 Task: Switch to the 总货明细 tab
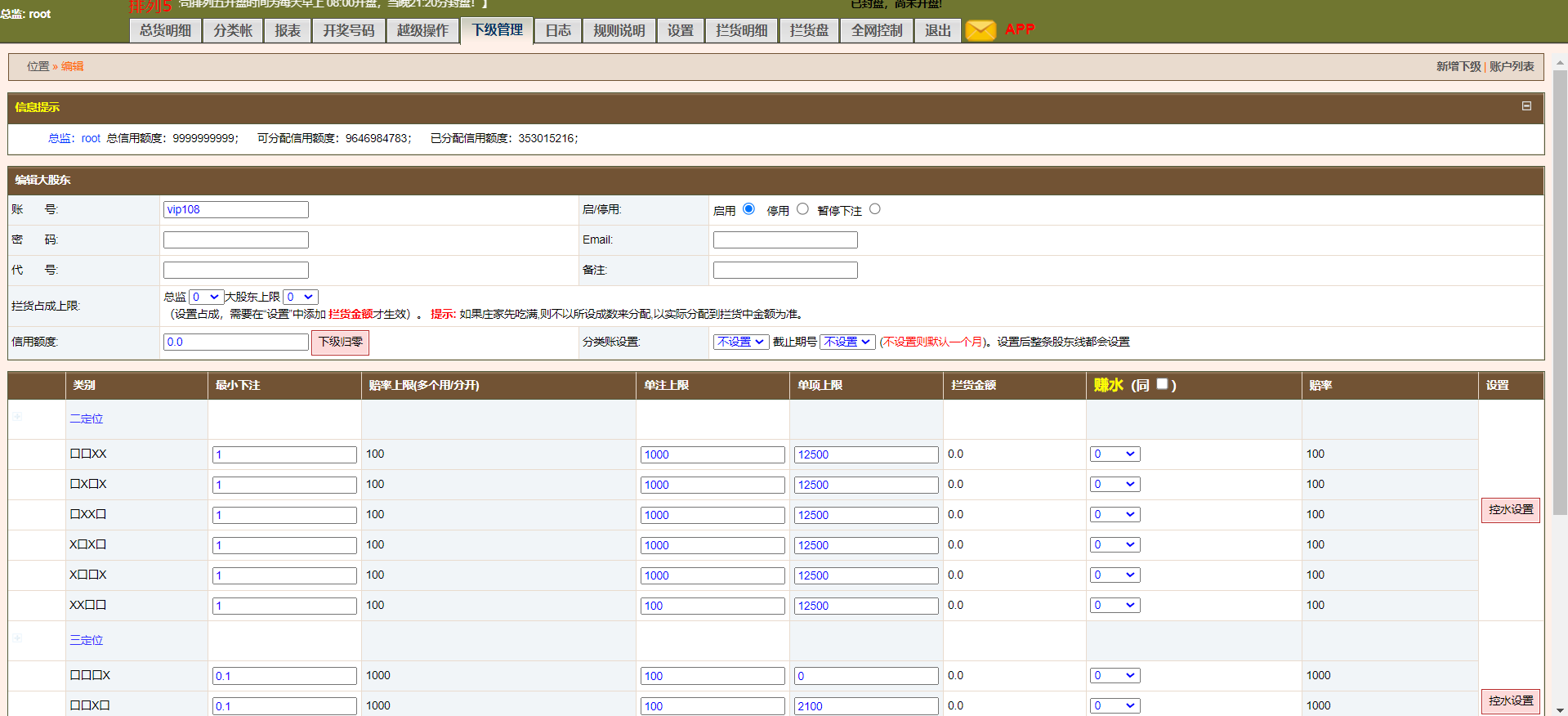pyautogui.click(x=165, y=30)
